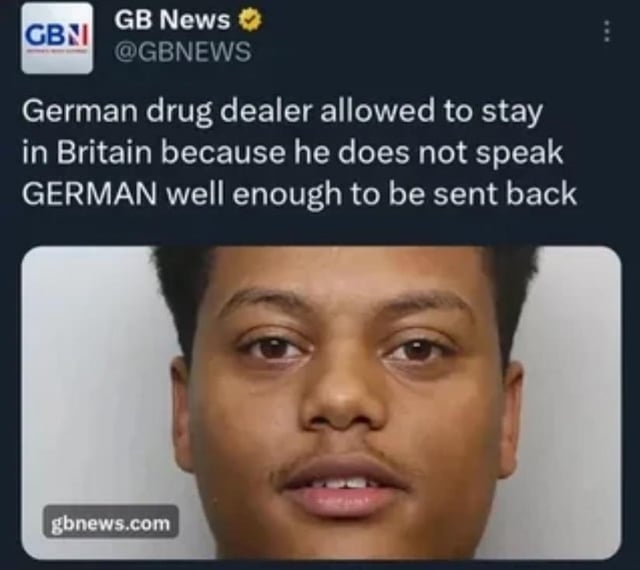Image resolution: width=640 pixels, height=570 pixels.
Task: Open the @GBNEWS handle link
Action: [x=183, y=52]
